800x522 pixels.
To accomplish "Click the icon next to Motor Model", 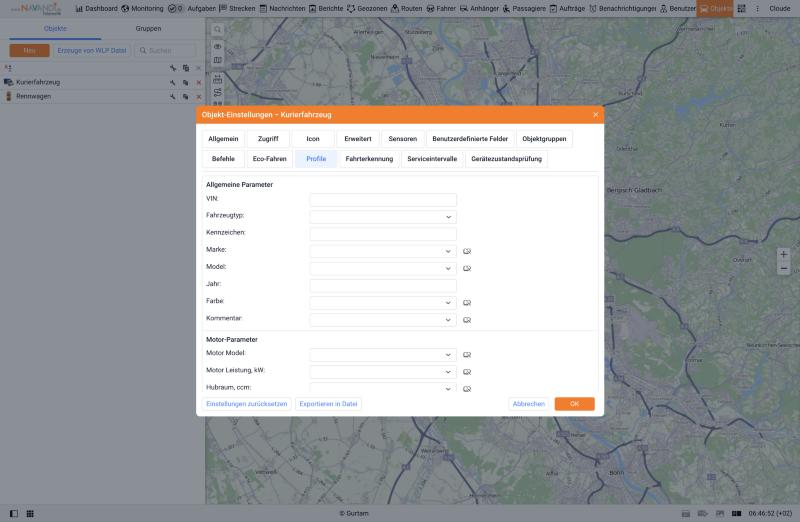I will 467,355.
